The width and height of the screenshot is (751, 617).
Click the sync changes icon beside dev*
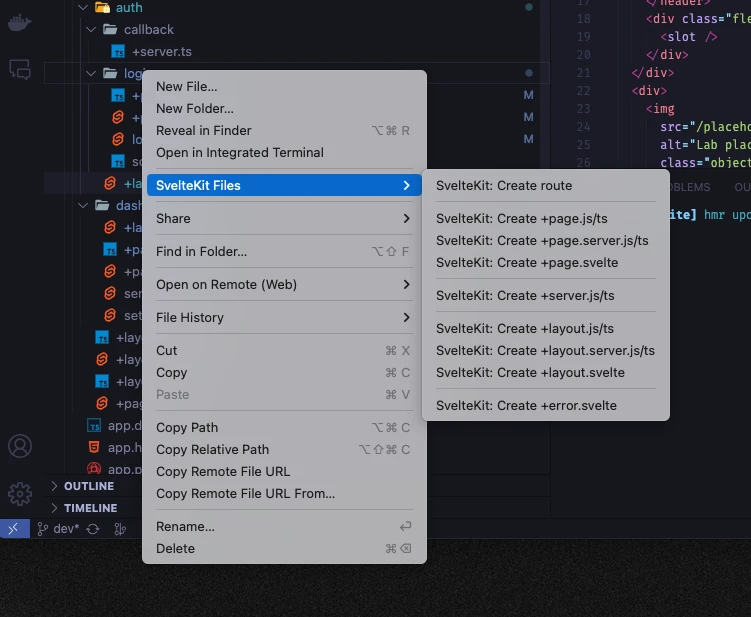[93, 529]
